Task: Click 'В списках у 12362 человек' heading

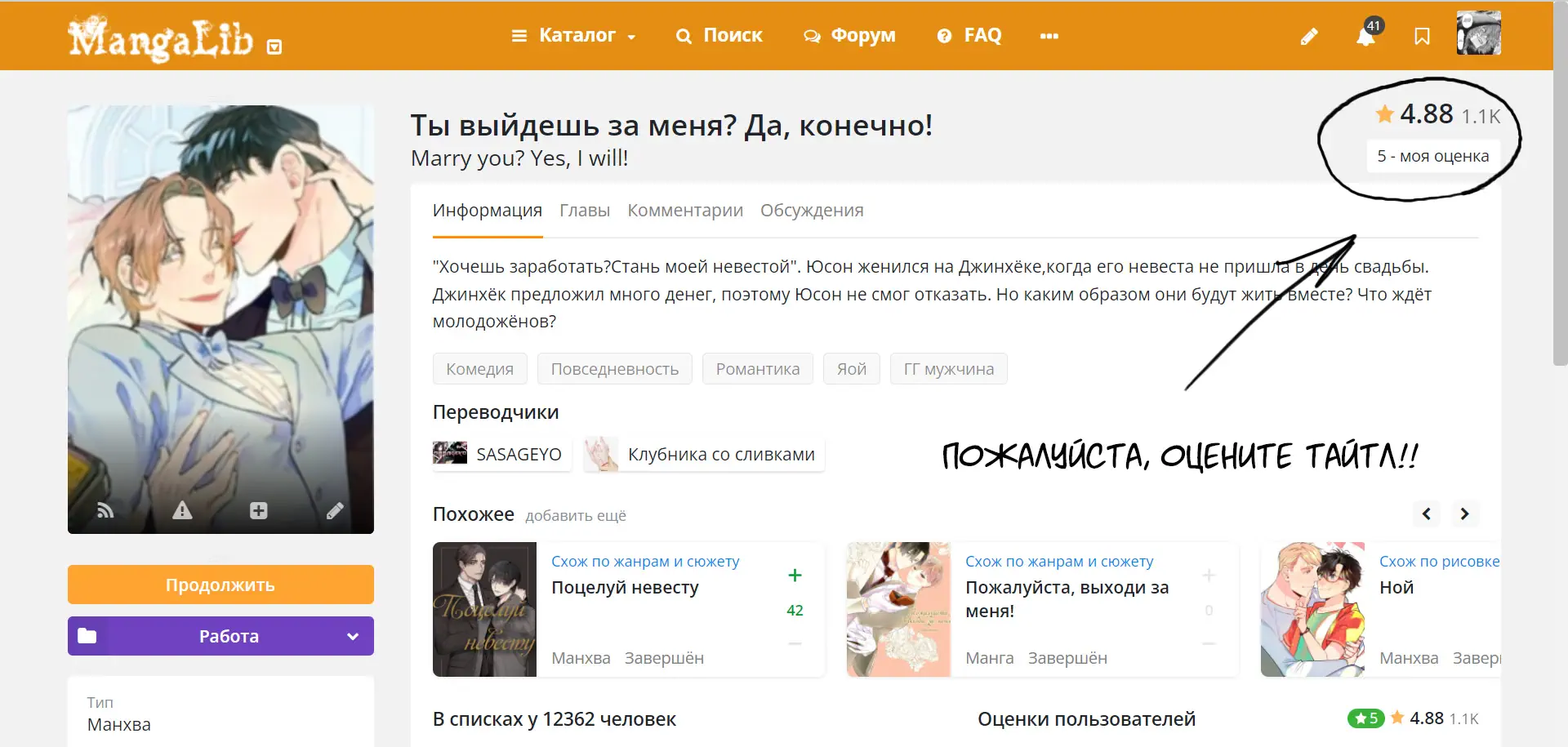Action: 555,719
